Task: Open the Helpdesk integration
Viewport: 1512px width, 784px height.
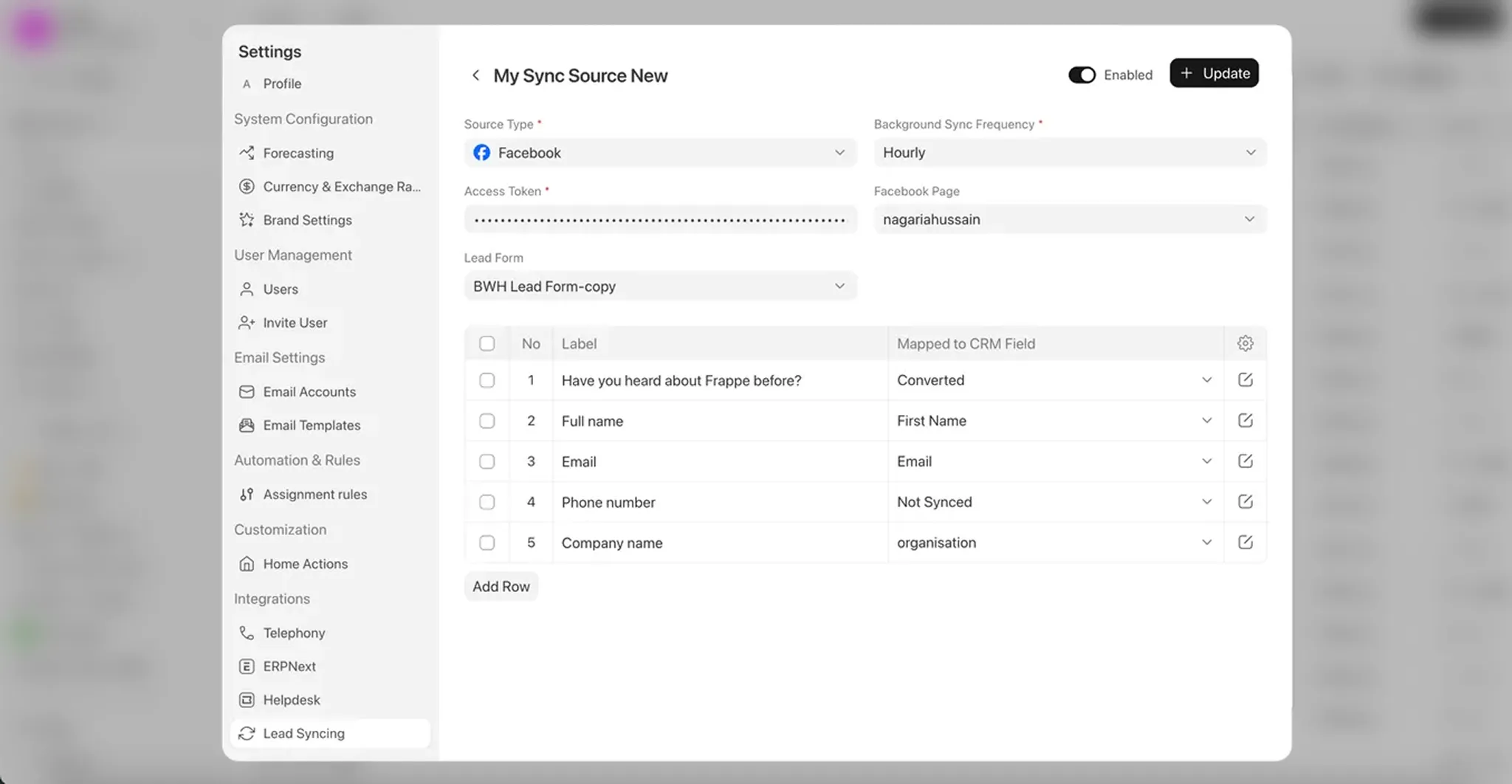Action: point(292,699)
